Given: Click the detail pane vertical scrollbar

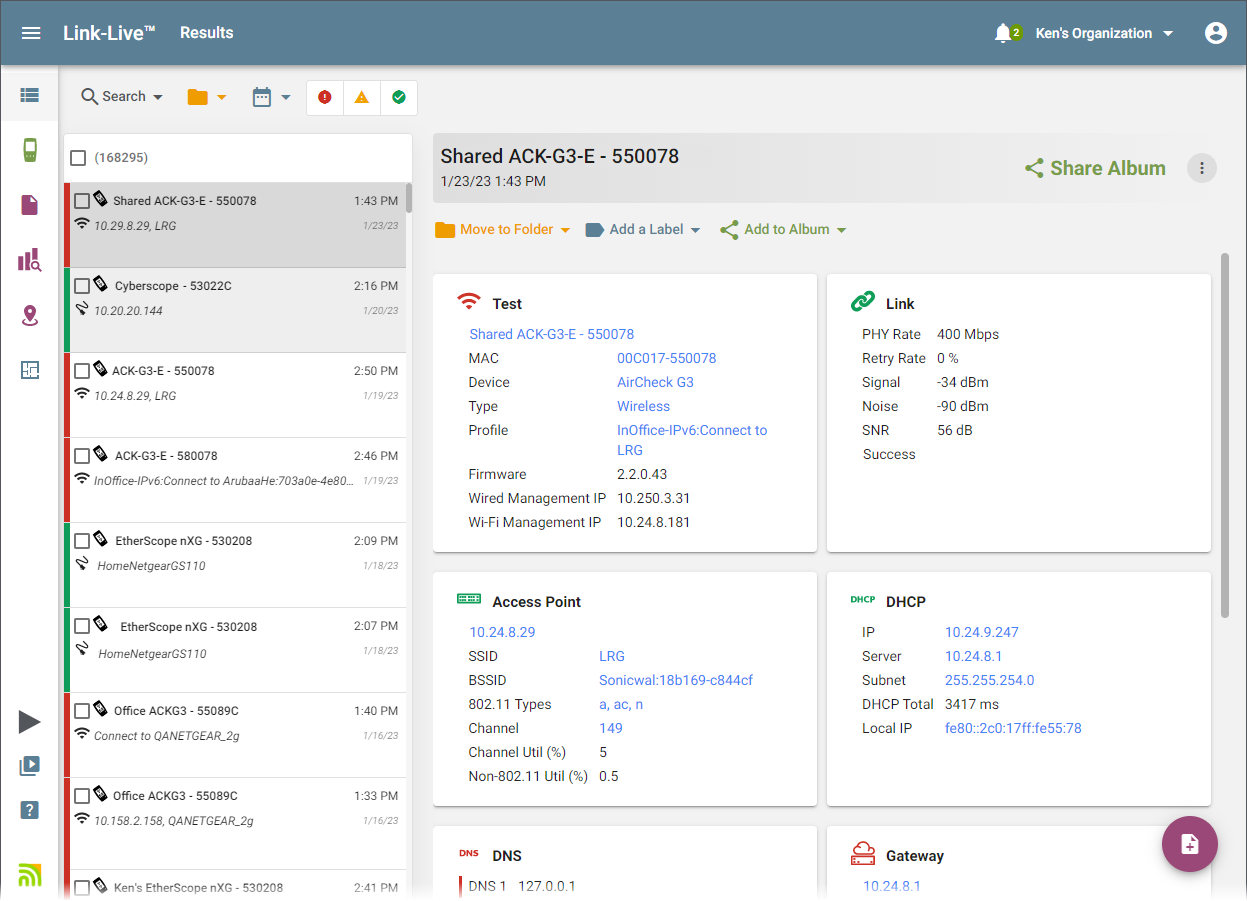Looking at the screenshot, I should (x=1225, y=435).
